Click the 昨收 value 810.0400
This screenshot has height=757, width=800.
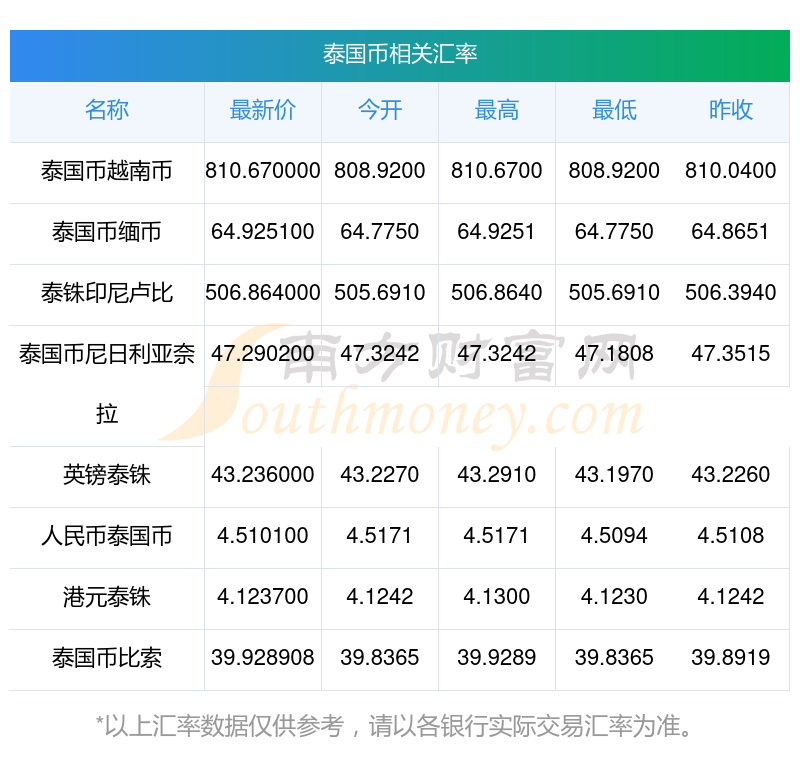[731, 170]
